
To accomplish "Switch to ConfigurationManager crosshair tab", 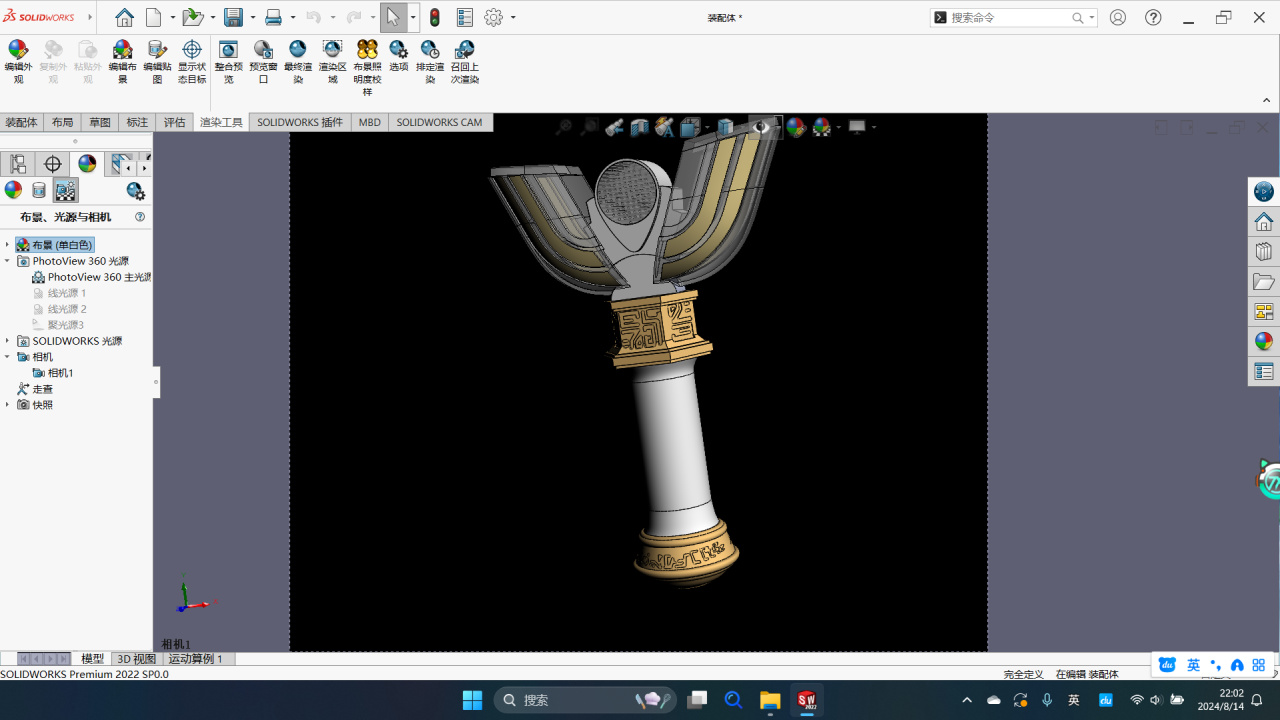I will tap(53, 164).
